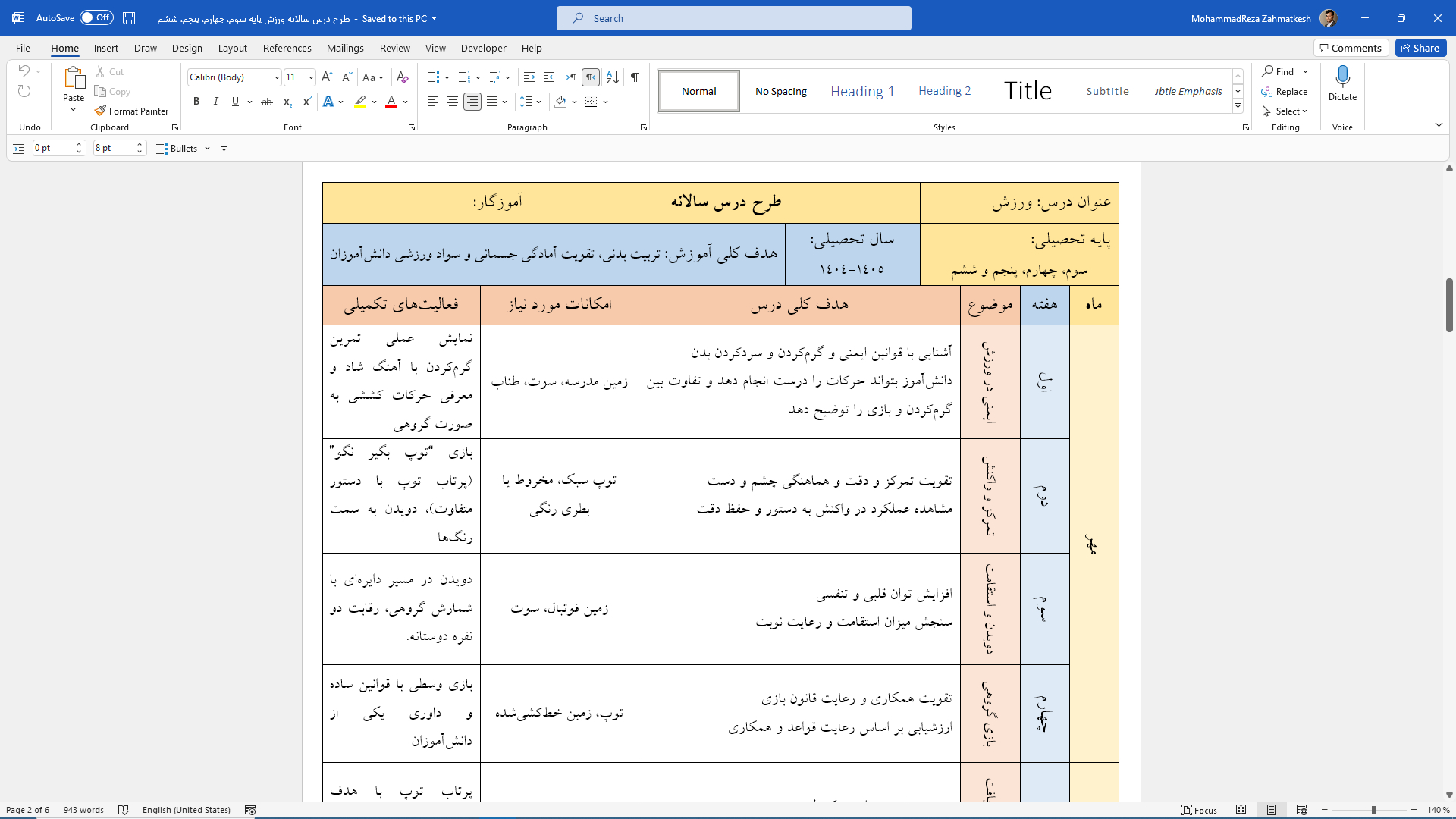Open the text highlight color dropdown
Screen dimensions: 1456x819
pyautogui.click(x=372, y=101)
